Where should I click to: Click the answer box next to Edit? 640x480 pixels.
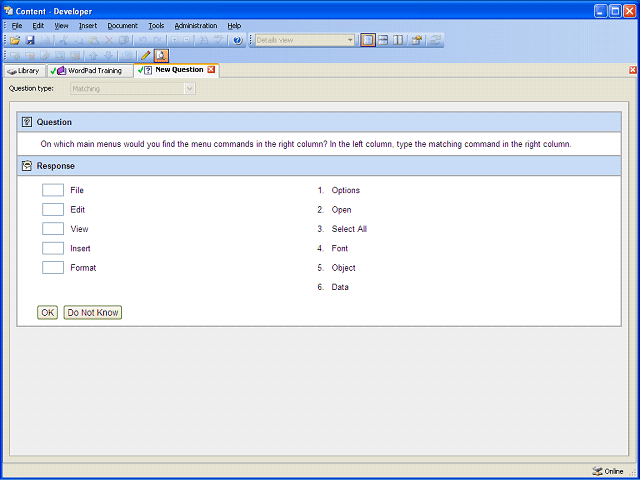pos(53,209)
